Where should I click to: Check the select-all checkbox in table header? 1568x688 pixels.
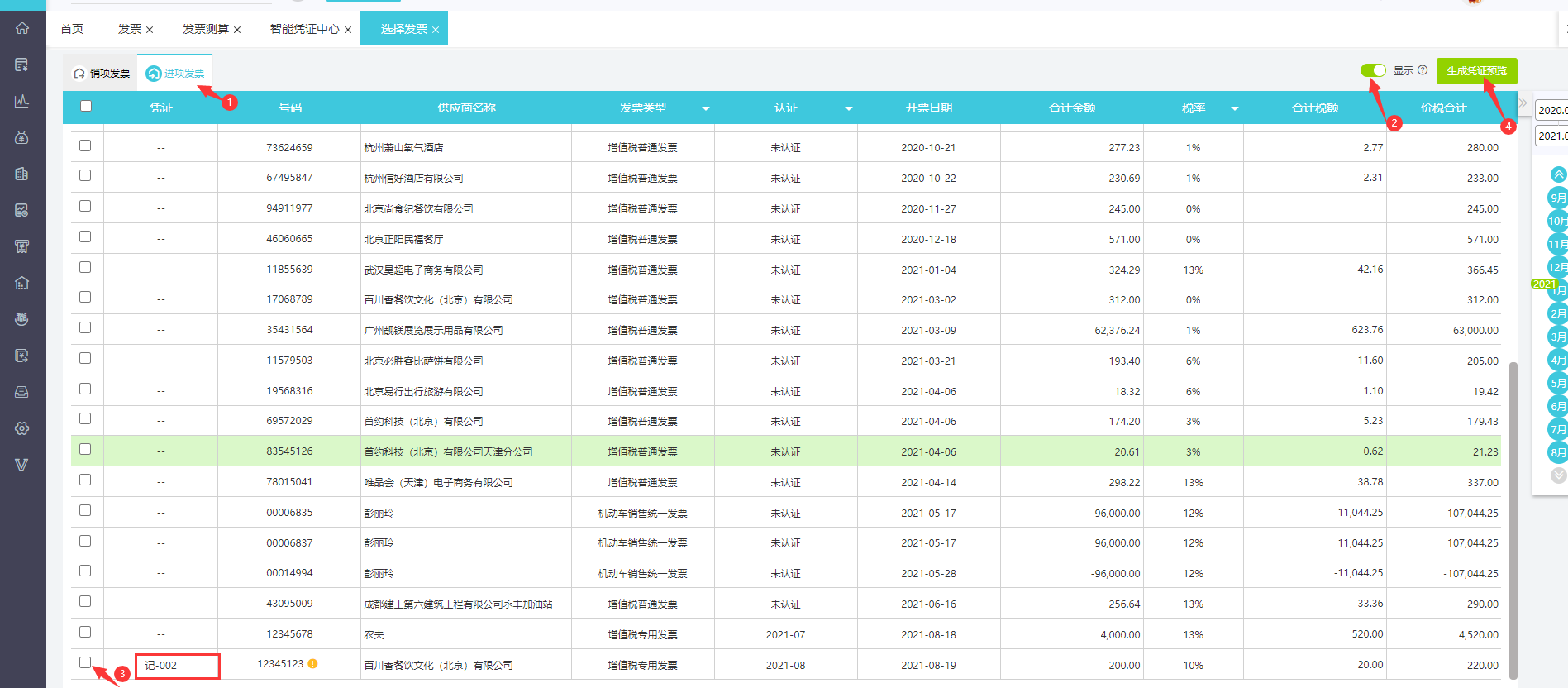(86, 106)
